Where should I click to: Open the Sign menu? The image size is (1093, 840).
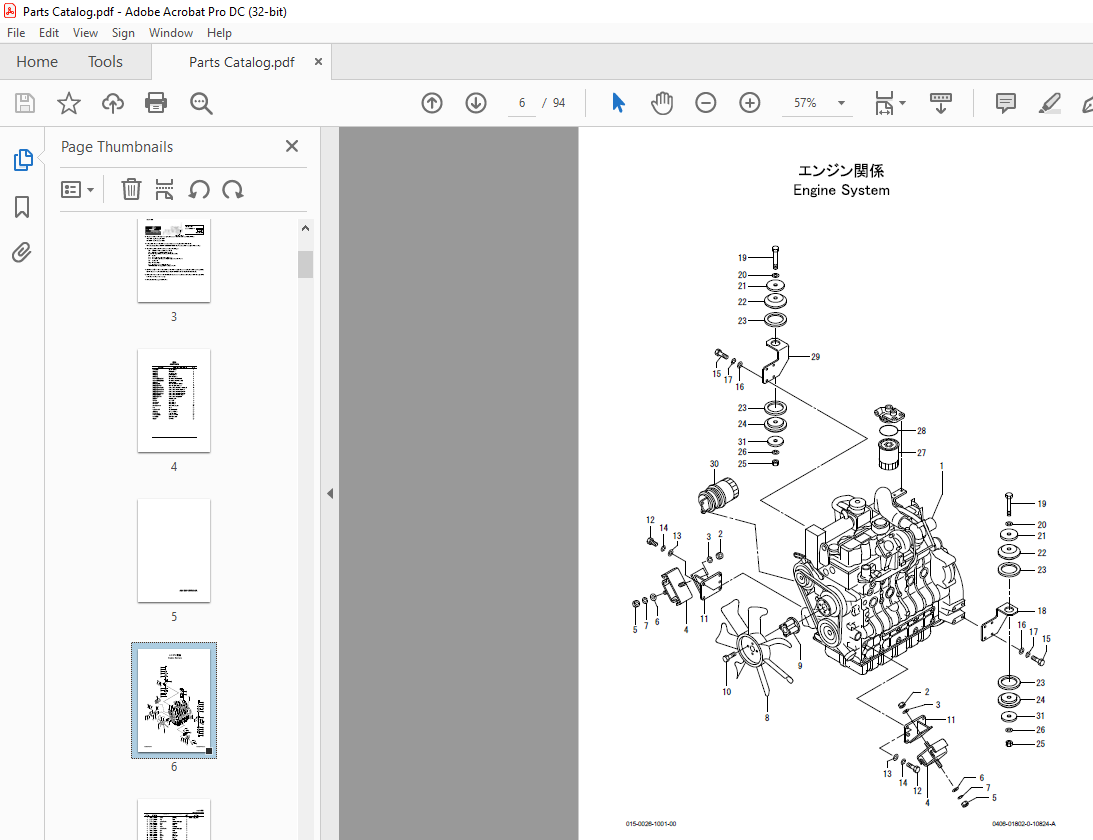[123, 33]
